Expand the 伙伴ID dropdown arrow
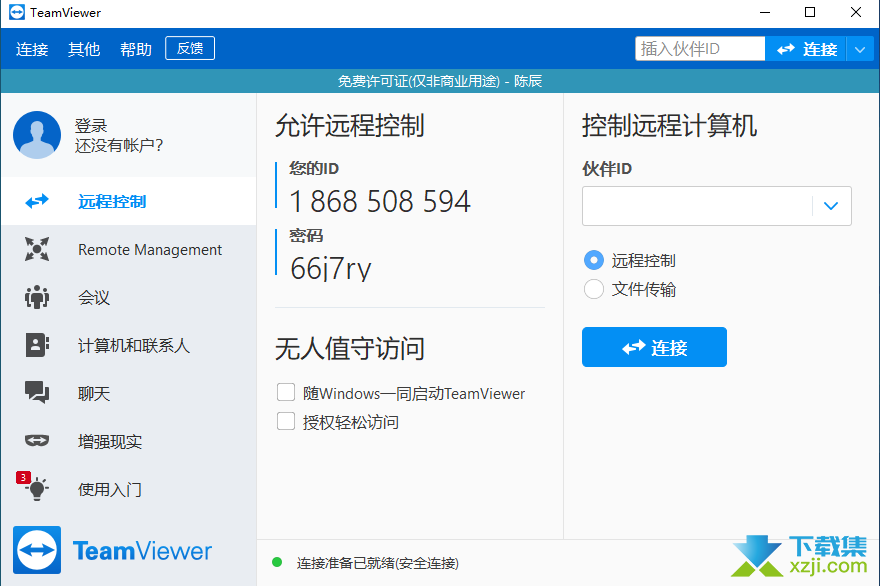 click(x=831, y=206)
